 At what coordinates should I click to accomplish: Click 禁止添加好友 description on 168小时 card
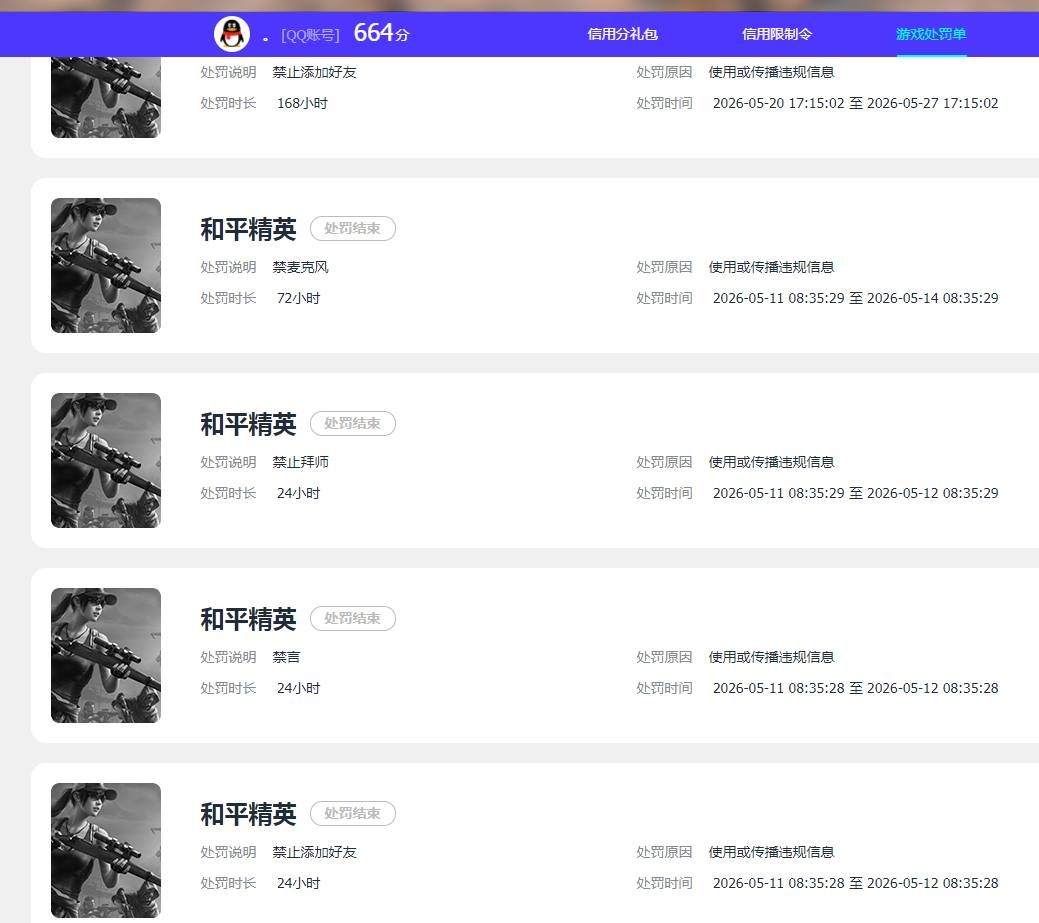click(314, 72)
